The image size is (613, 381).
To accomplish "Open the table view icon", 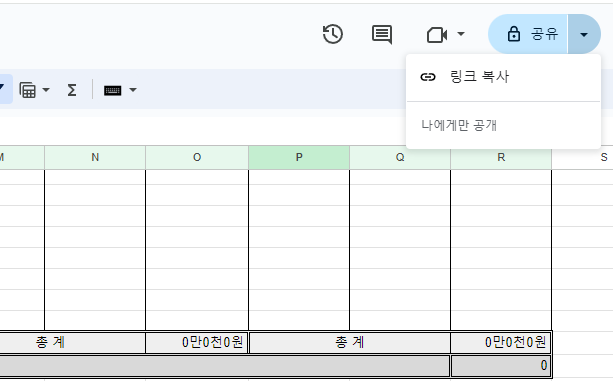I will pyautogui.click(x=27, y=90).
